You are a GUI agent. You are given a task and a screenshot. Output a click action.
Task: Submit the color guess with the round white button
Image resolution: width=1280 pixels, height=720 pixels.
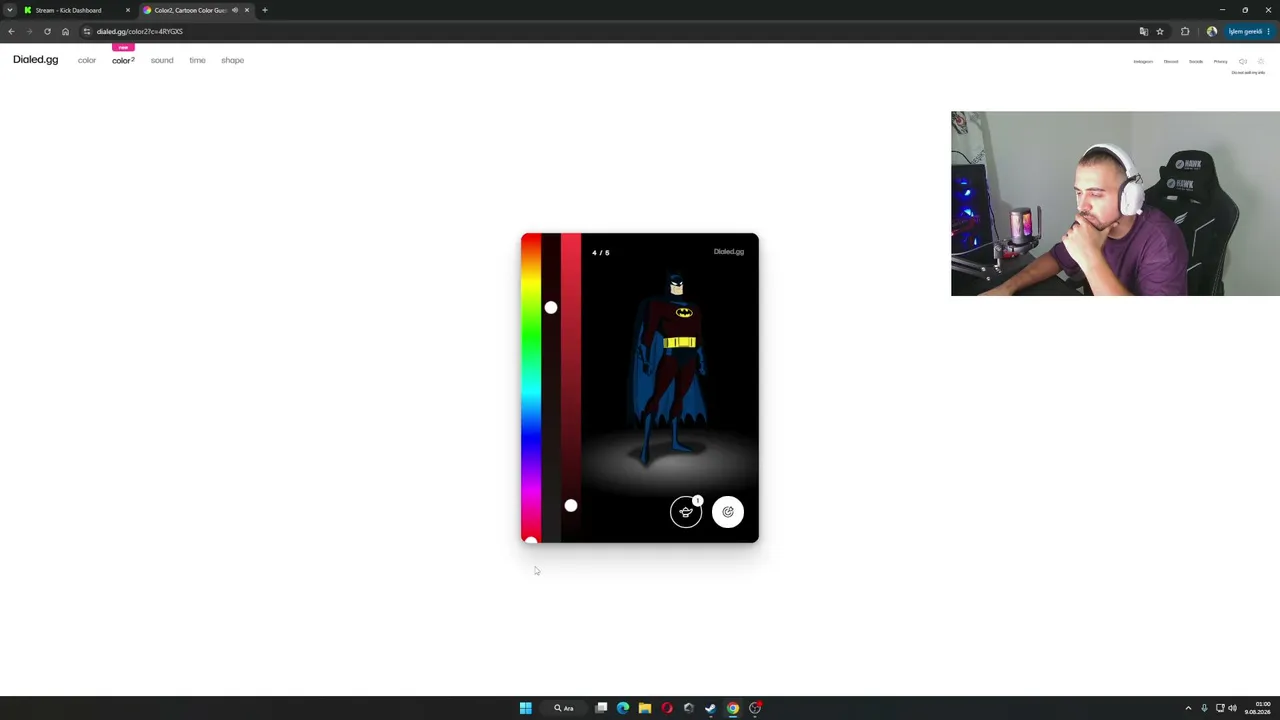tap(728, 512)
